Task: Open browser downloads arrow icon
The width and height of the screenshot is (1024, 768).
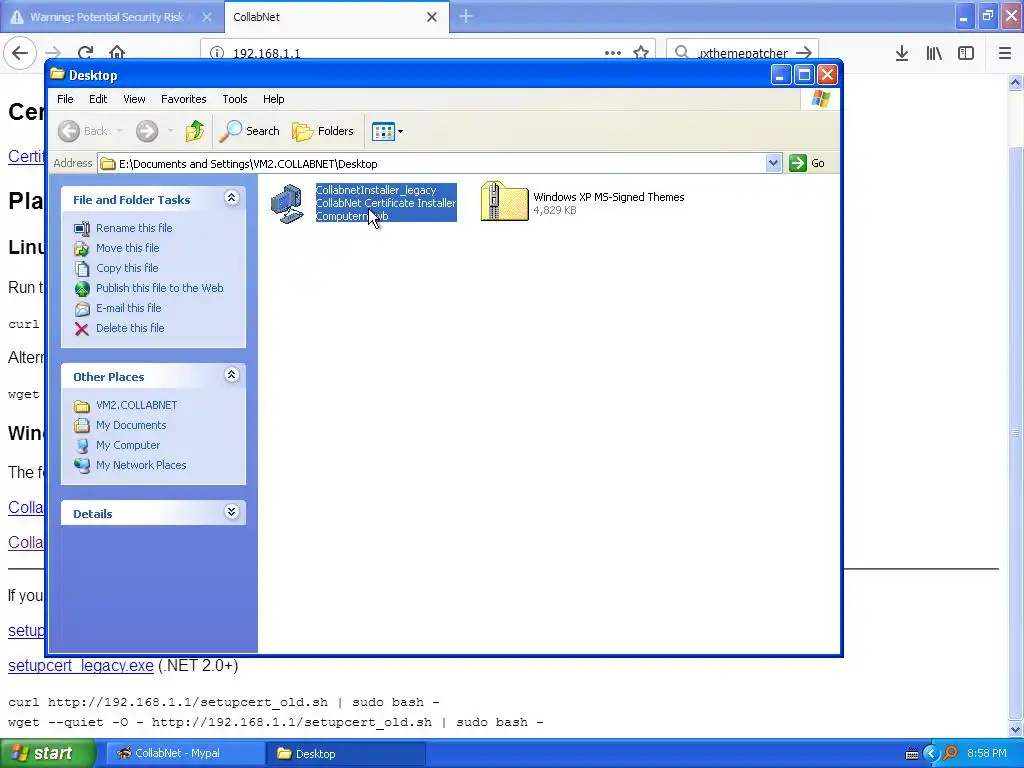Action: pos(902,53)
